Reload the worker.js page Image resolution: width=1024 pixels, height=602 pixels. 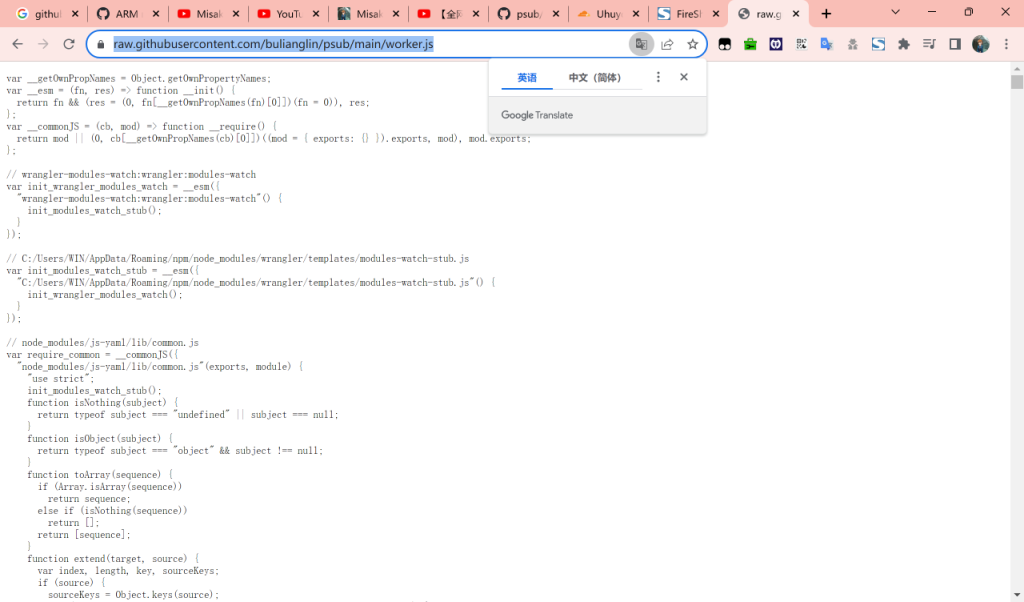coord(69,44)
